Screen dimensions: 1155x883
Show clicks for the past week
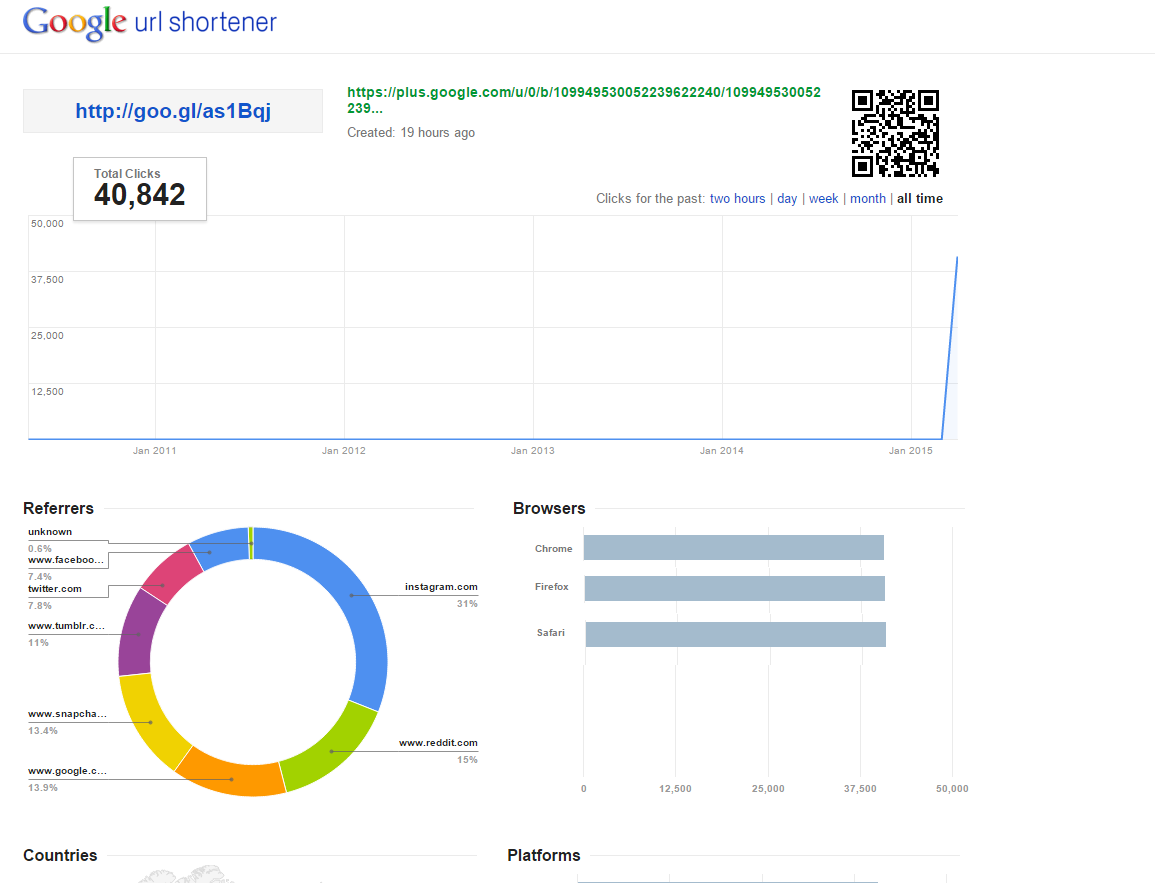point(824,199)
